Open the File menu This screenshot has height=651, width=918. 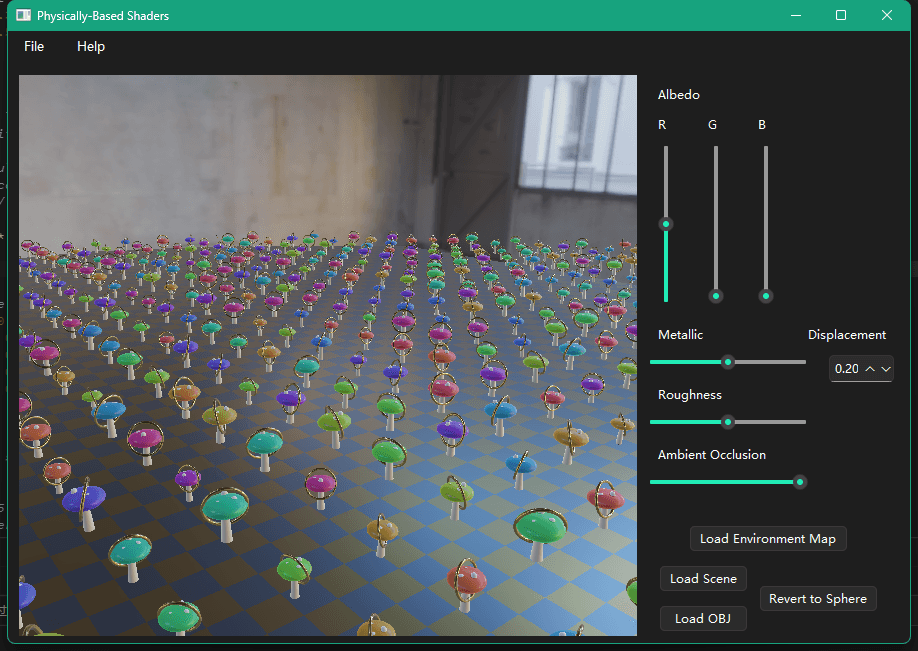pyautogui.click(x=34, y=46)
